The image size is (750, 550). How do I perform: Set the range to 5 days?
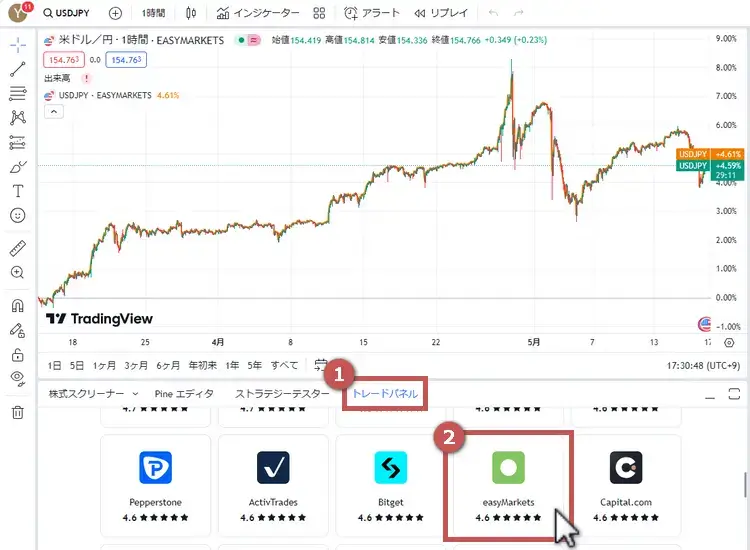[77, 365]
